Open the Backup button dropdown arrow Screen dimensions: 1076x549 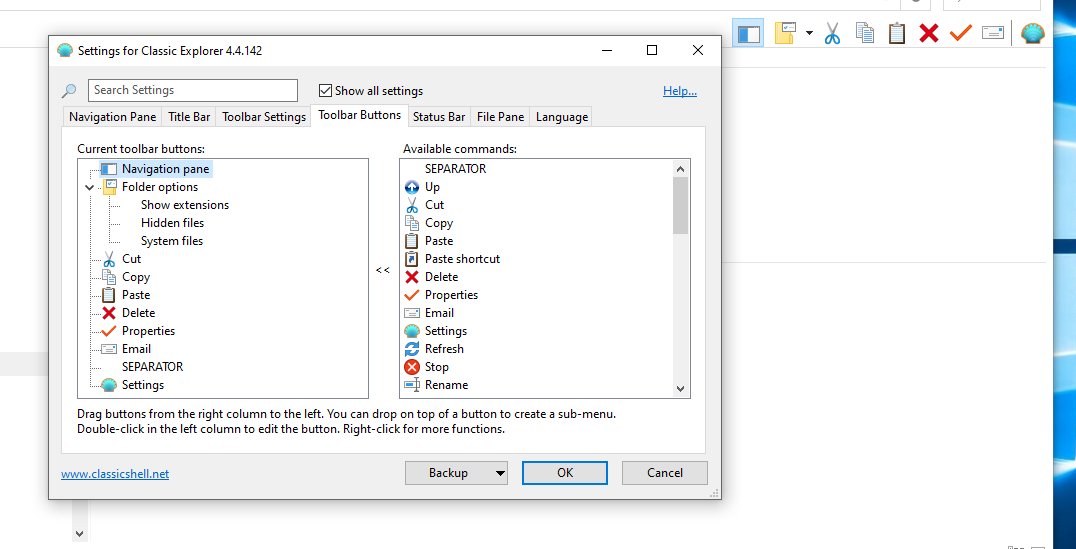pyautogui.click(x=500, y=473)
